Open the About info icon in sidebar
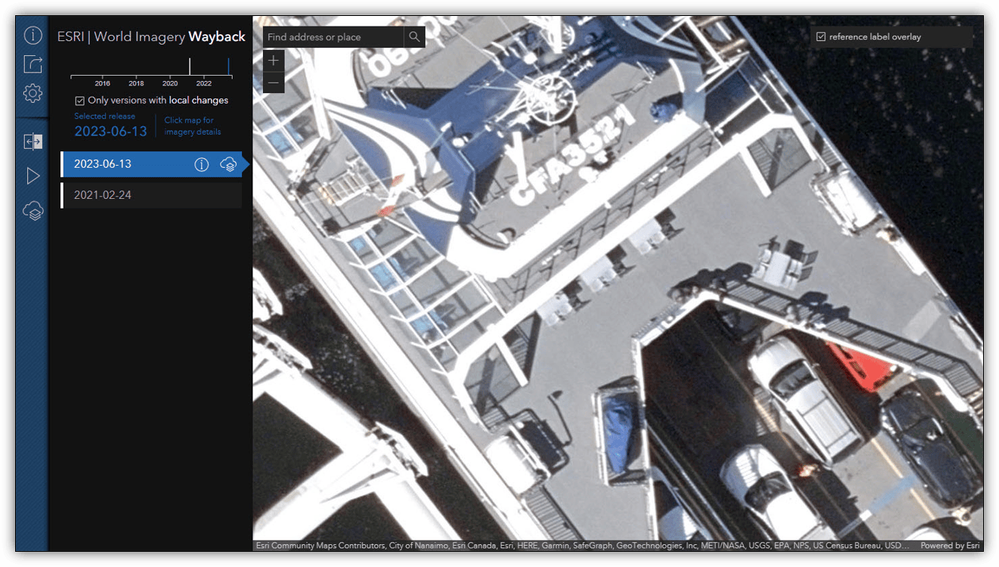 32,35
